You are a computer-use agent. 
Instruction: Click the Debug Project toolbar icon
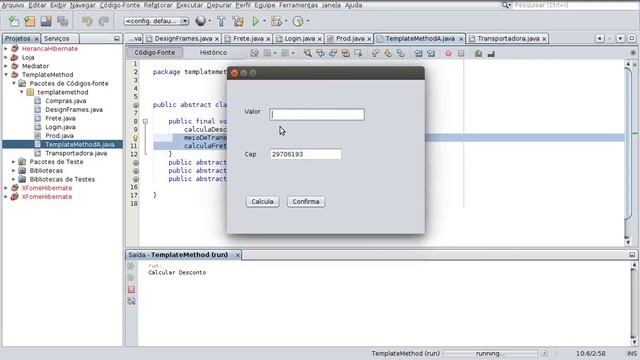[x=276, y=21]
